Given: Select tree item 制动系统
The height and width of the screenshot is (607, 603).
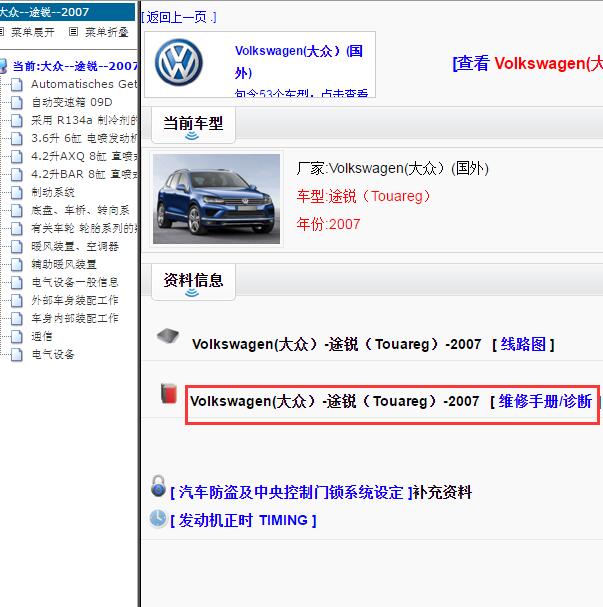Looking at the screenshot, I should pos(53,192).
